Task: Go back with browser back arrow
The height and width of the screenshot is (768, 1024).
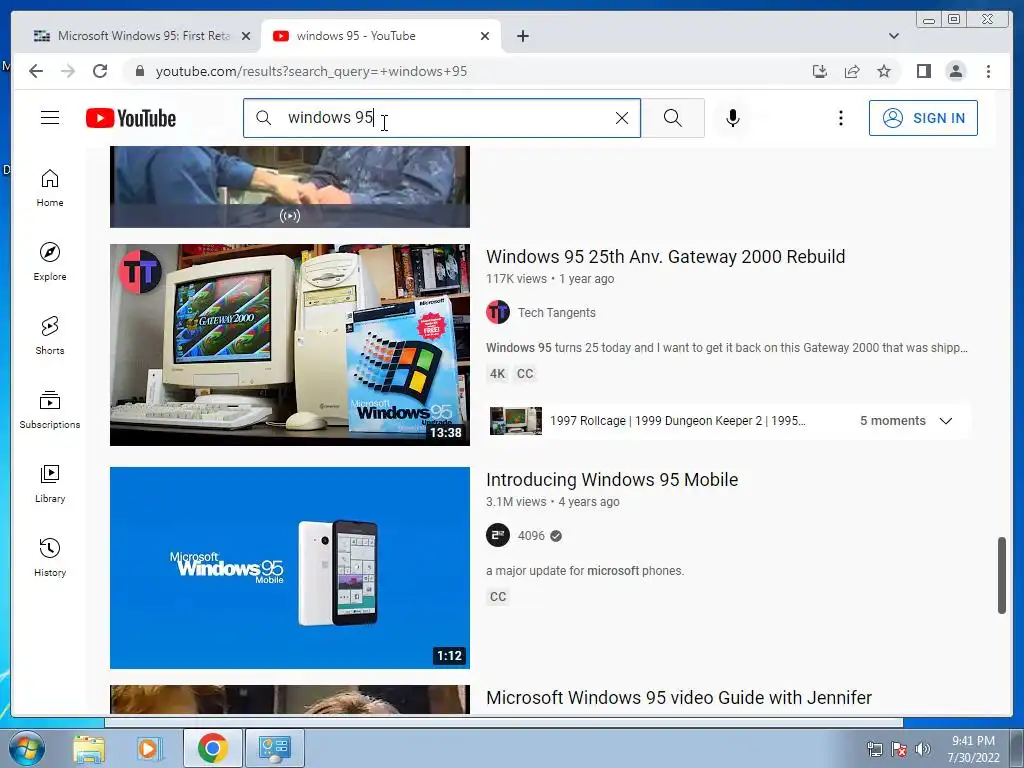Action: [x=36, y=71]
